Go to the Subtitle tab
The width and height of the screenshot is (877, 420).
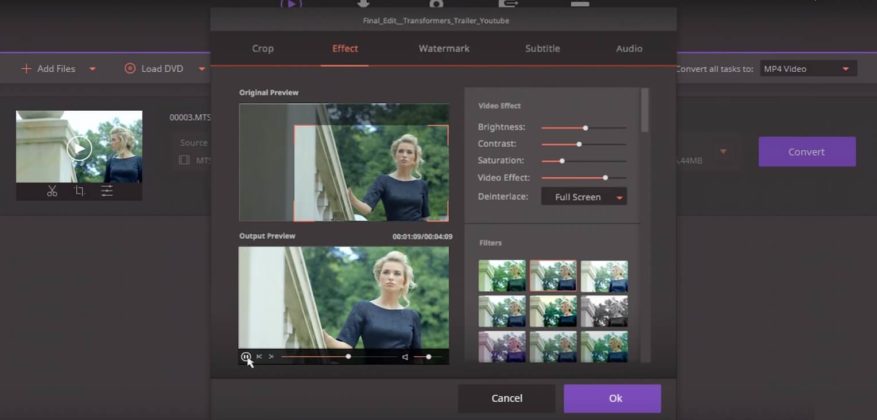click(x=543, y=49)
